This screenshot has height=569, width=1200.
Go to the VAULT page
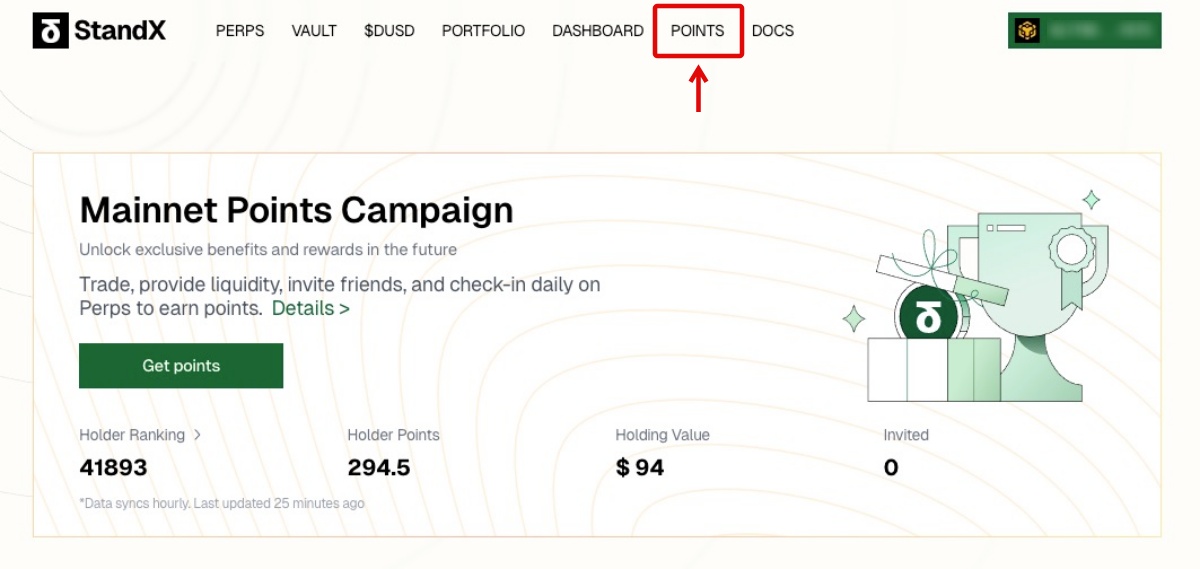[x=314, y=31]
